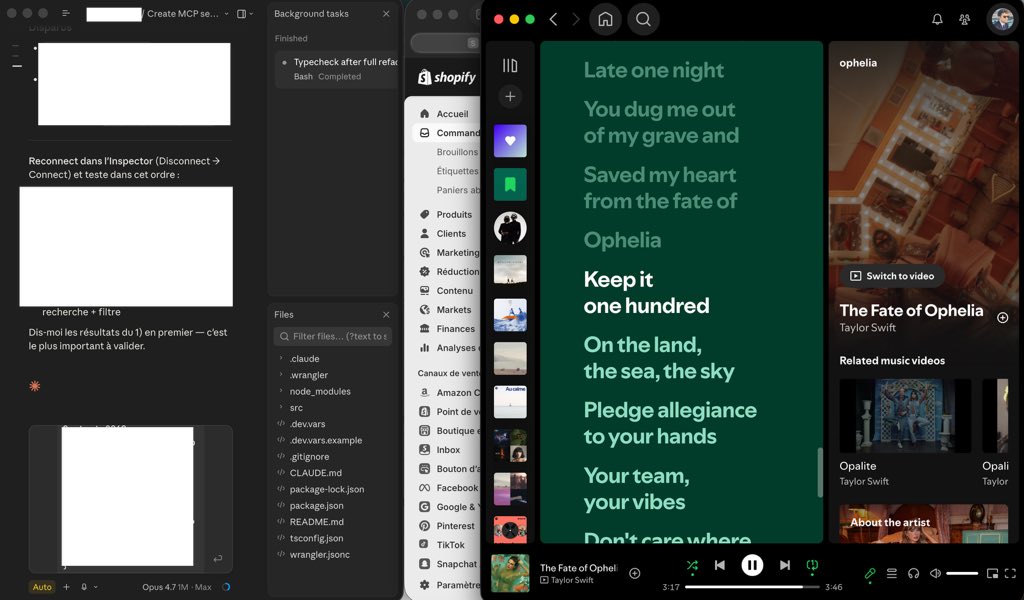Image resolution: width=1024 pixels, height=600 pixels.
Task: Add The Fate of Ophelia from side panel
Action: (x=1002, y=317)
